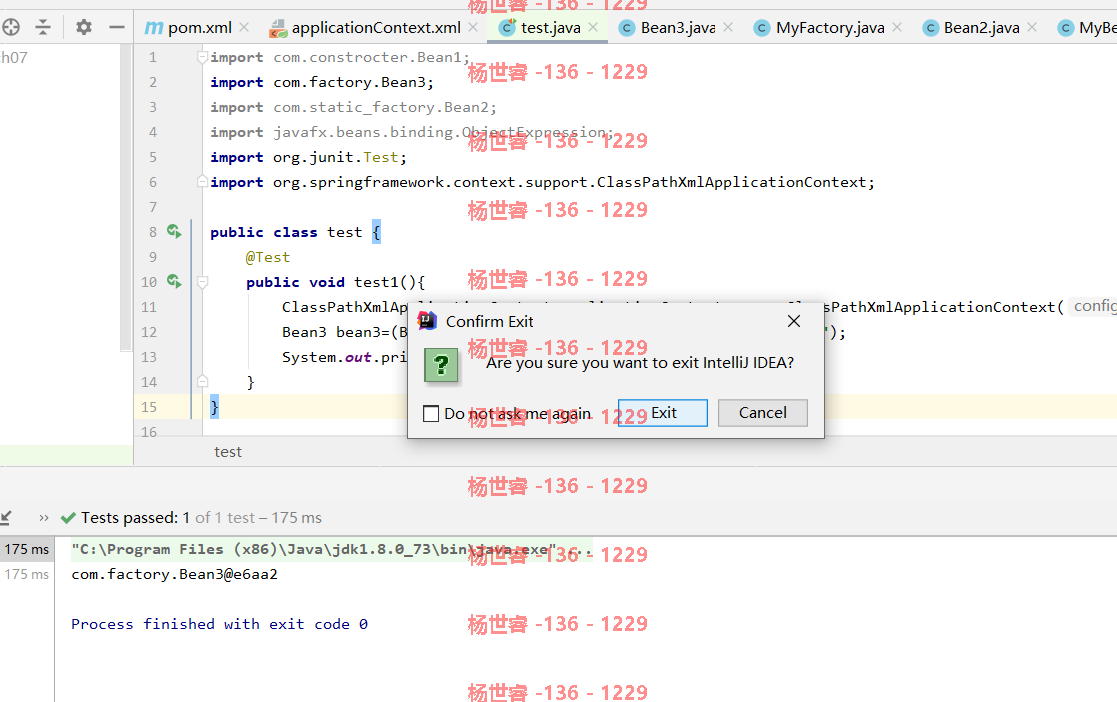Screen dimensions: 1117x702
Task: Click 'test' breadcrumb below the editor
Action: point(228,452)
